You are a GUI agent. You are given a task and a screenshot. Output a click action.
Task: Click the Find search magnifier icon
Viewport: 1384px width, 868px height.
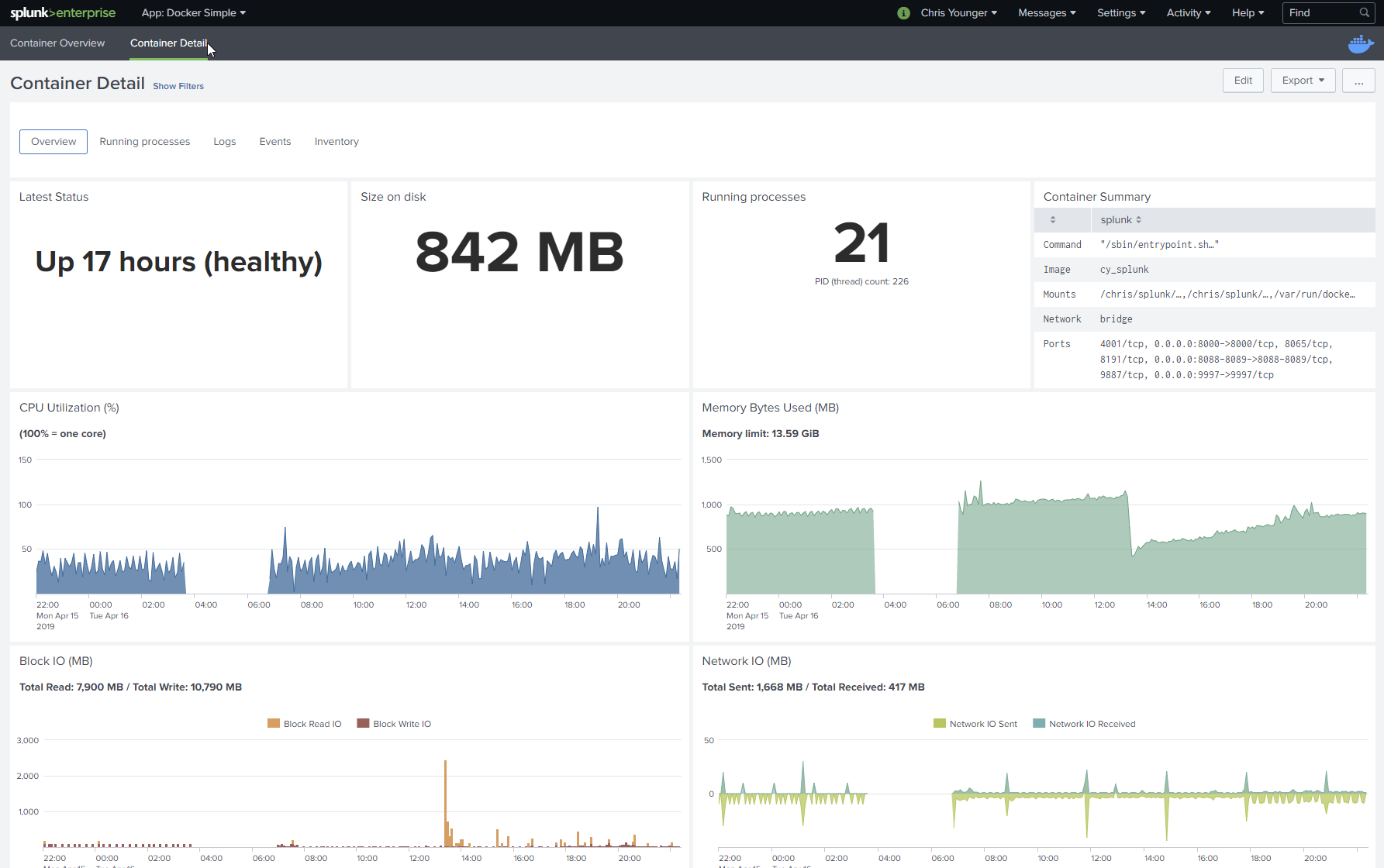(x=1365, y=13)
